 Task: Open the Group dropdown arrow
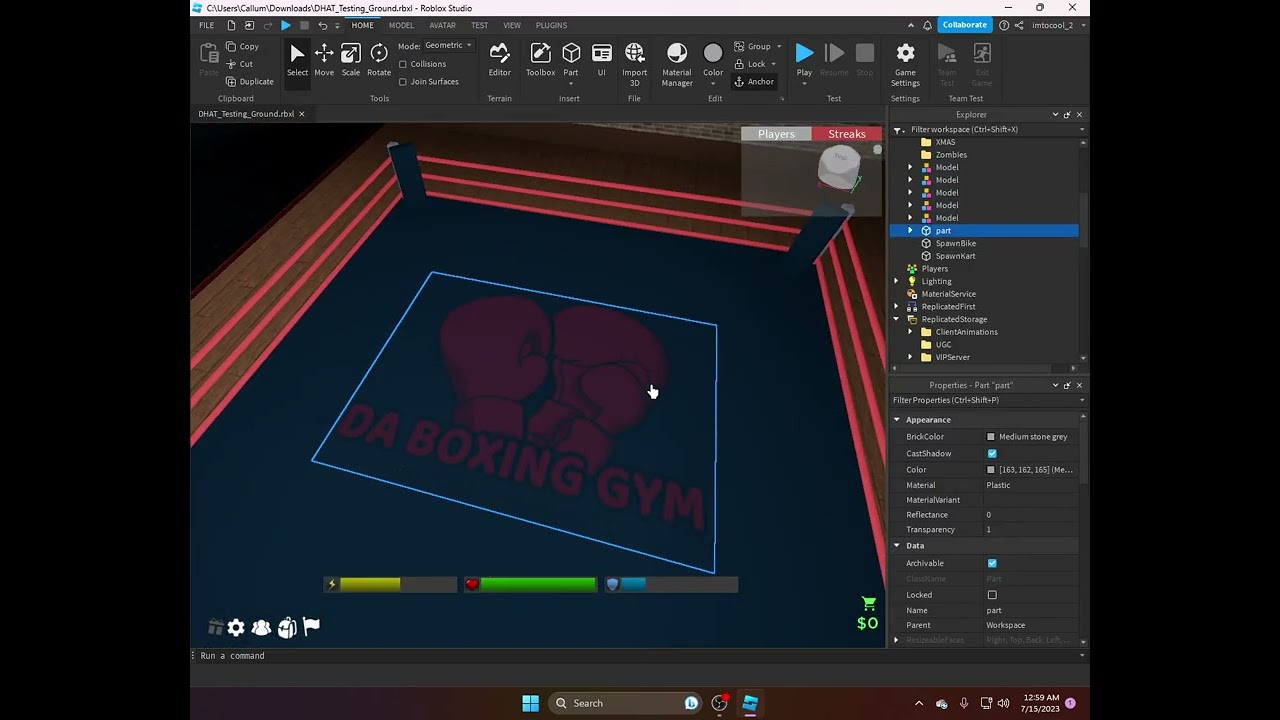coord(779,46)
